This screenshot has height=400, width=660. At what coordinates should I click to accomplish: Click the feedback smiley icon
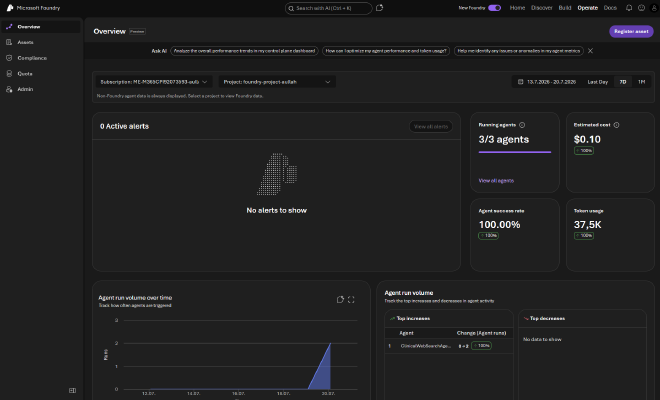641,8
